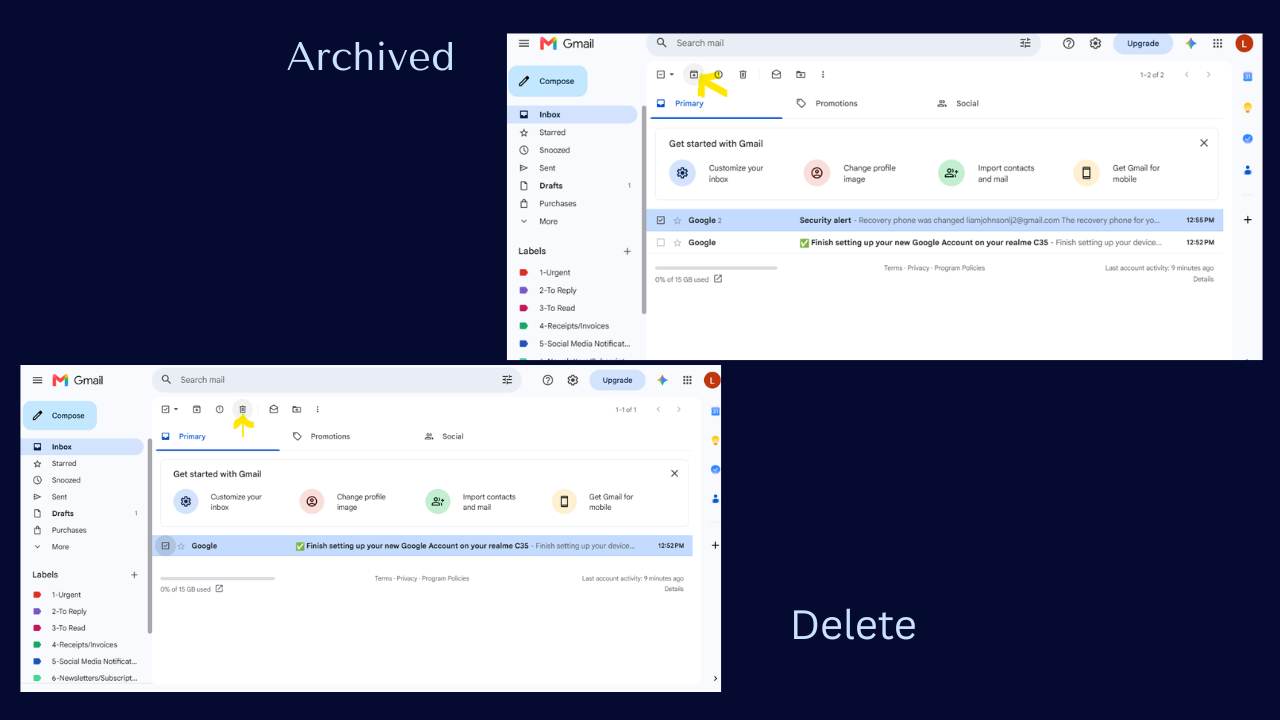The height and width of the screenshot is (720, 1280).
Task: Click Get add-ons plus in upper Gmail side panel
Action: click(x=1248, y=220)
